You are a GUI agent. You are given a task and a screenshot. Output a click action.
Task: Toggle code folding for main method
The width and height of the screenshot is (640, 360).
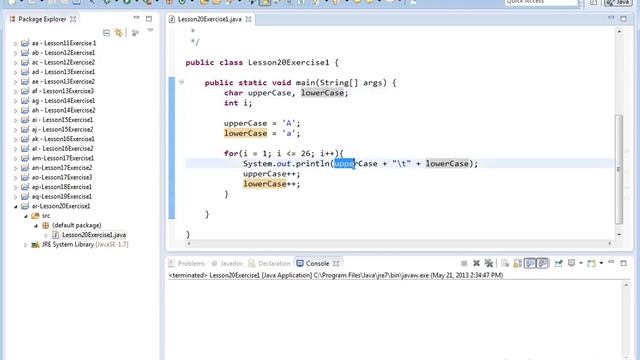[181, 82]
